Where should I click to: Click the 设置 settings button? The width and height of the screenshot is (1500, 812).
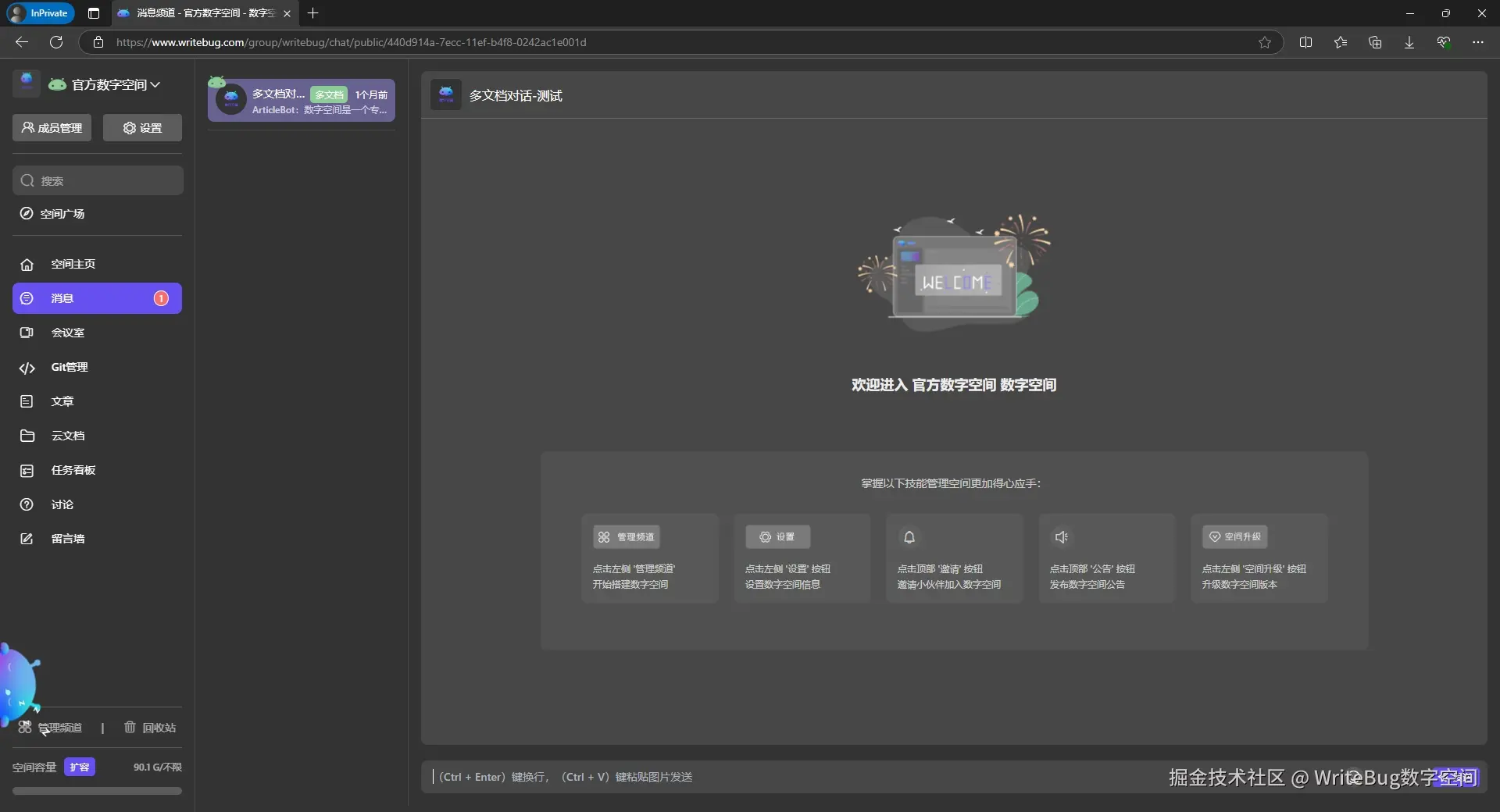pos(142,128)
